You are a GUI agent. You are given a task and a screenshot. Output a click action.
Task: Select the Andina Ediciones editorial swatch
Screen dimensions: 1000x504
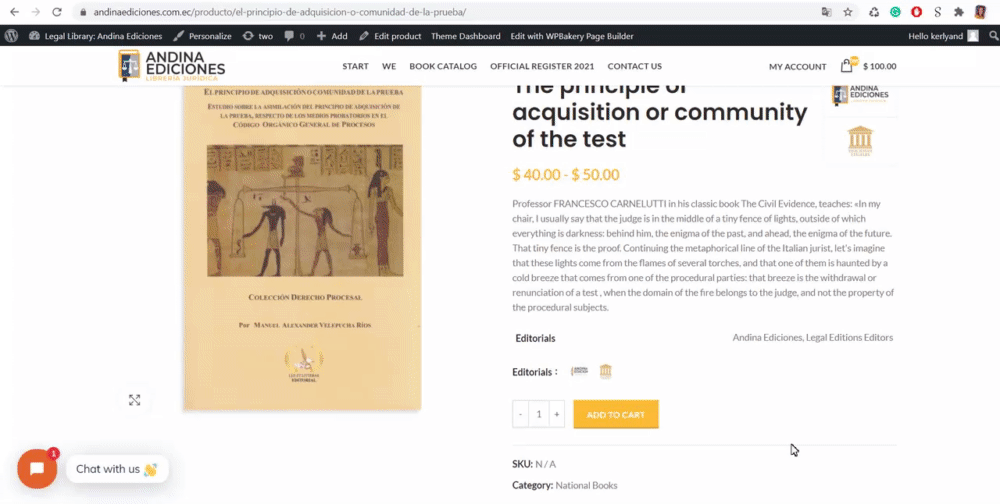[579, 371]
